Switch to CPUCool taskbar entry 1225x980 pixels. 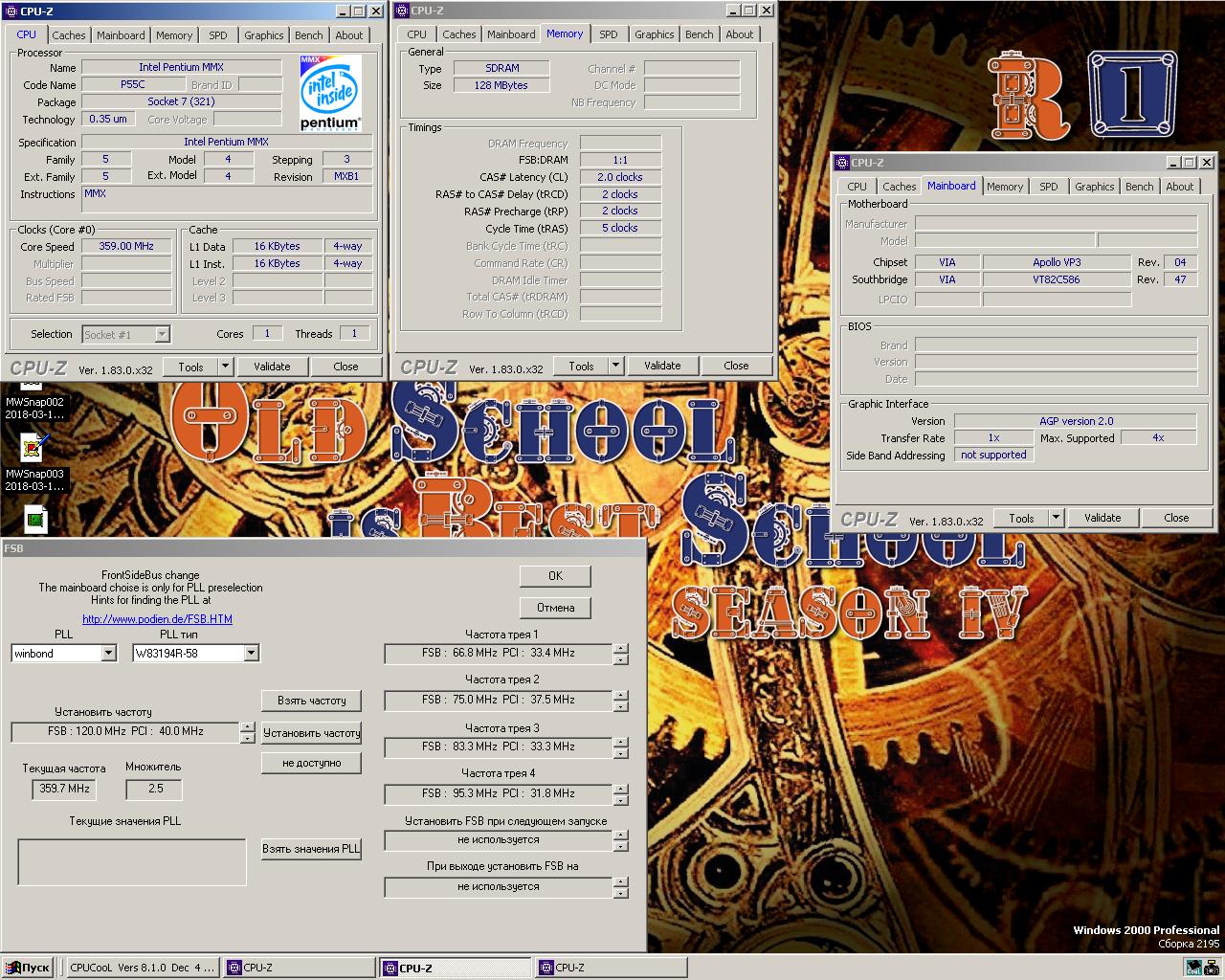point(143,968)
